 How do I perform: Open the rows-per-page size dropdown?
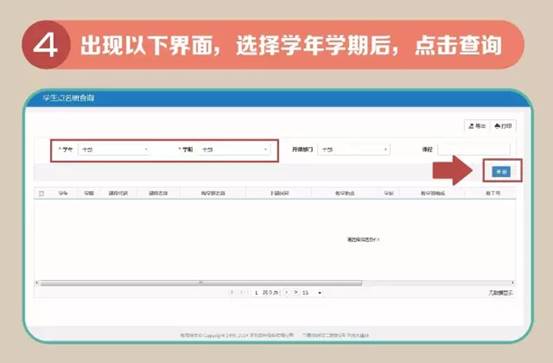312,293
